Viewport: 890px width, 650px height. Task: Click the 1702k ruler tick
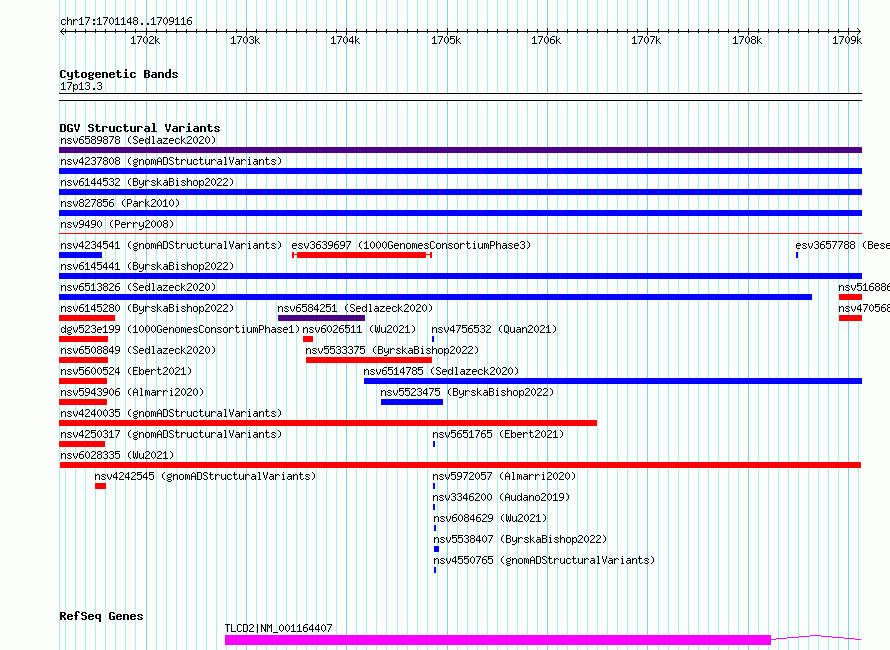pyautogui.click(x=145, y=40)
